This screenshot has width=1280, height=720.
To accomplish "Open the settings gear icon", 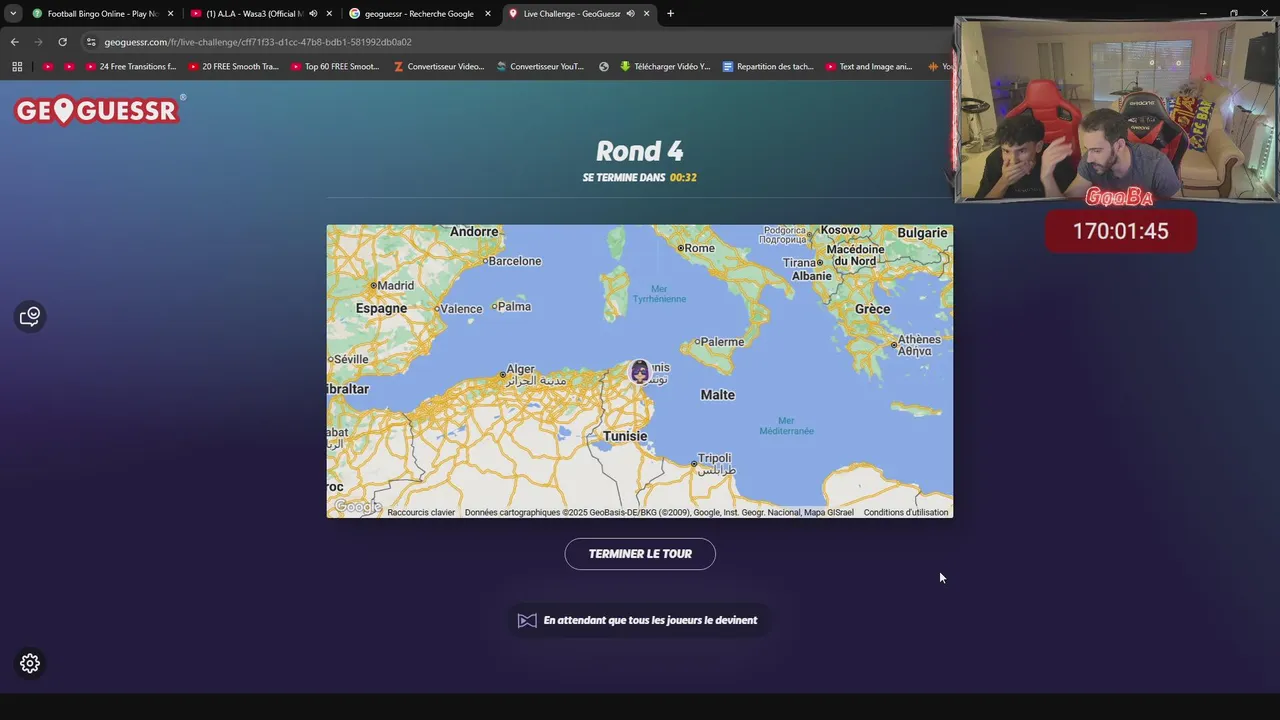I will 30,663.
